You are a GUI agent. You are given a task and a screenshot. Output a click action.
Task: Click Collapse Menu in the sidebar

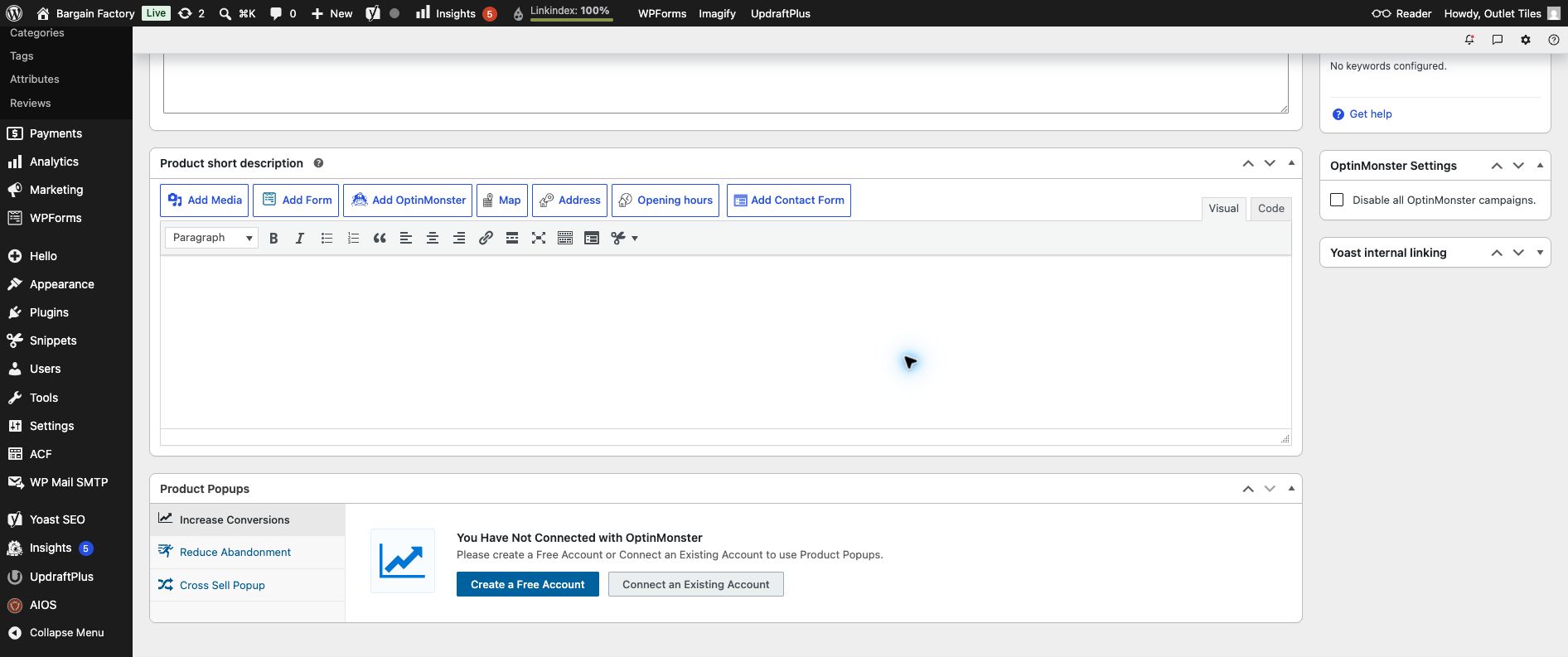[66, 632]
